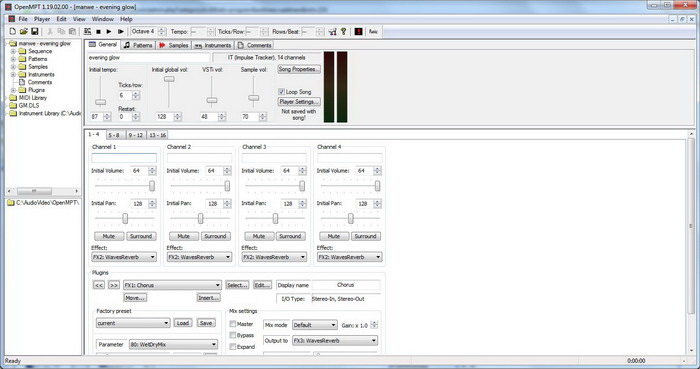Select the Comments item in tree
700x369 pixels.
40,82
